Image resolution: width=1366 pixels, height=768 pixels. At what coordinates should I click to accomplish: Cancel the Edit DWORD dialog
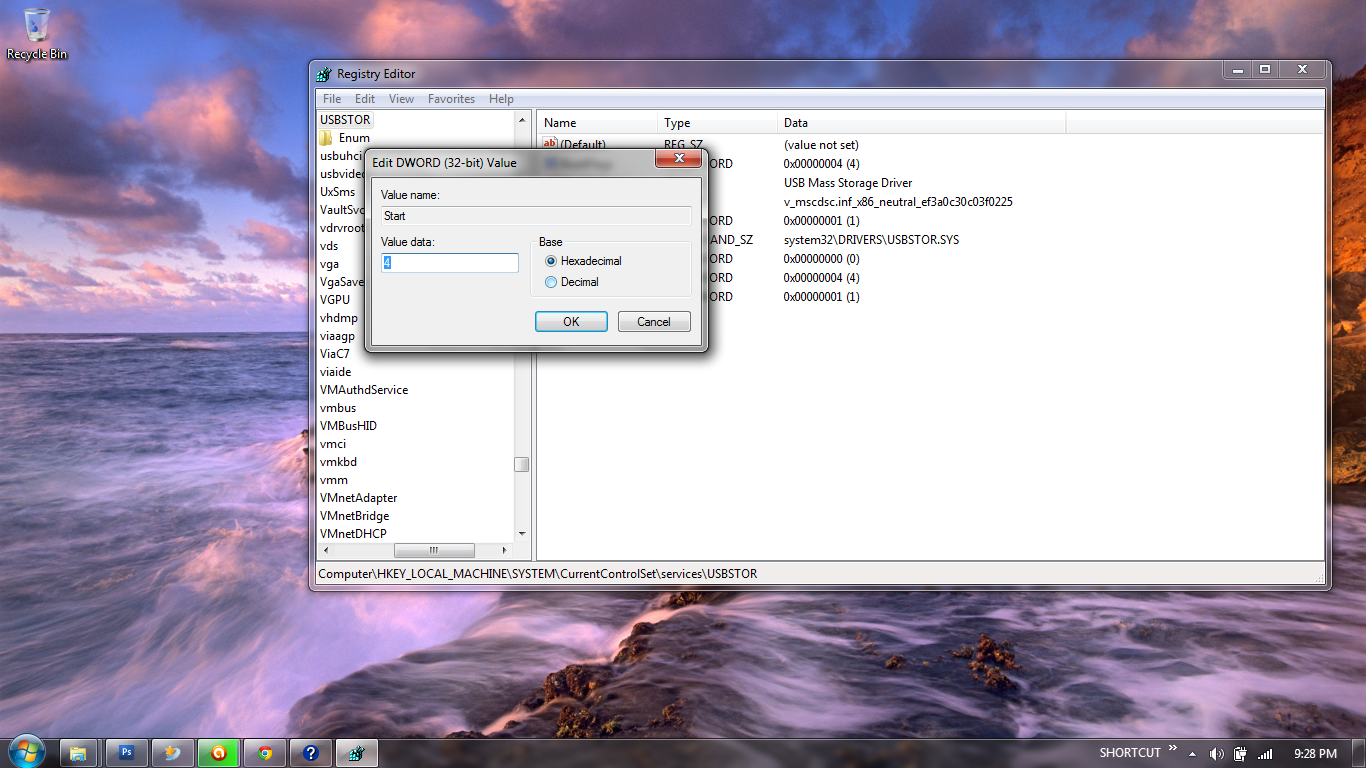pyautogui.click(x=654, y=321)
